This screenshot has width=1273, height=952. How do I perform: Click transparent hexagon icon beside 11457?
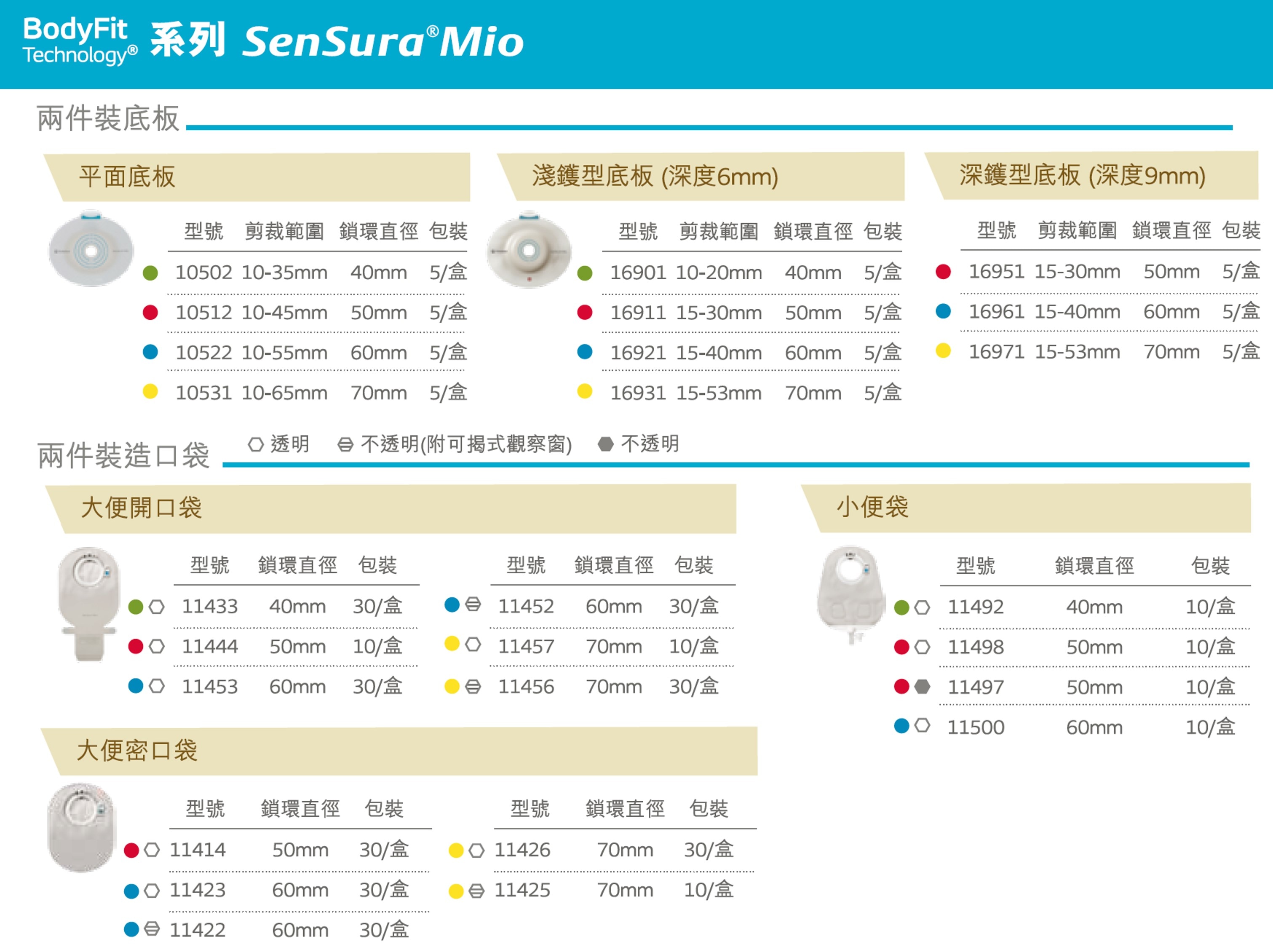click(x=473, y=644)
